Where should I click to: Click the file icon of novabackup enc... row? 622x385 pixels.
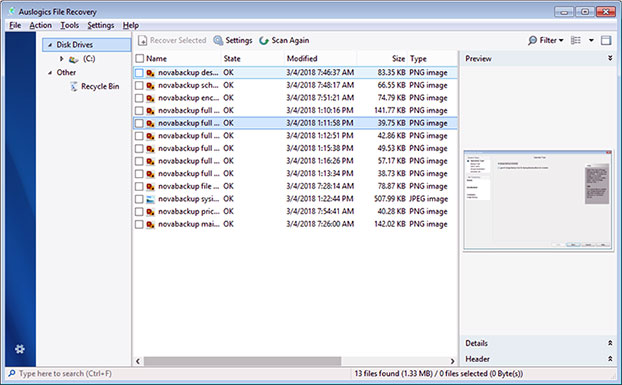(x=150, y=98)
